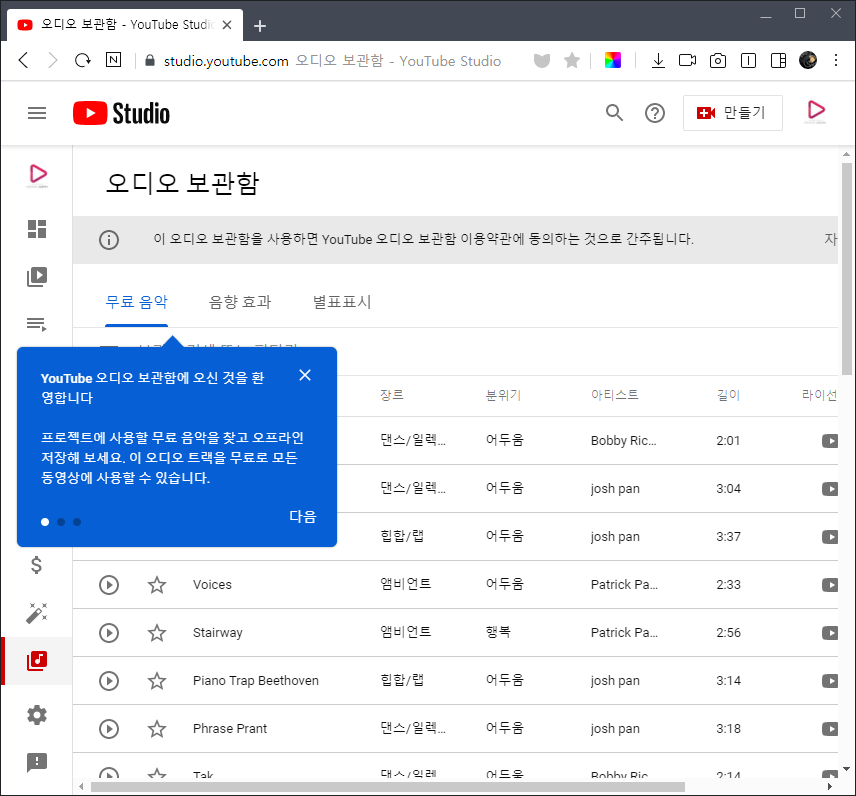Click artist Bobby Ric... in 2:01 row

click(x=623, y=441)
